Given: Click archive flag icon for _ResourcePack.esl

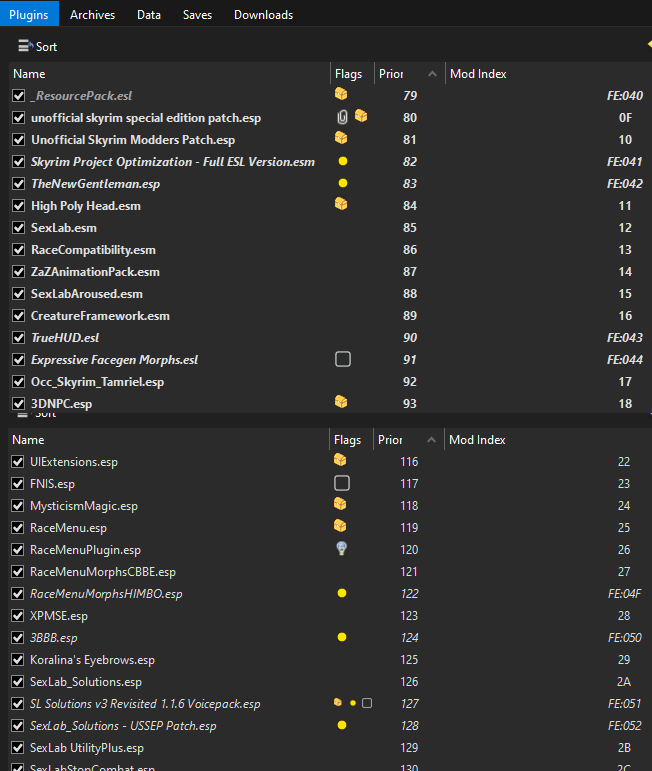Looking at the screenshot, I should [x=341, y=93].
